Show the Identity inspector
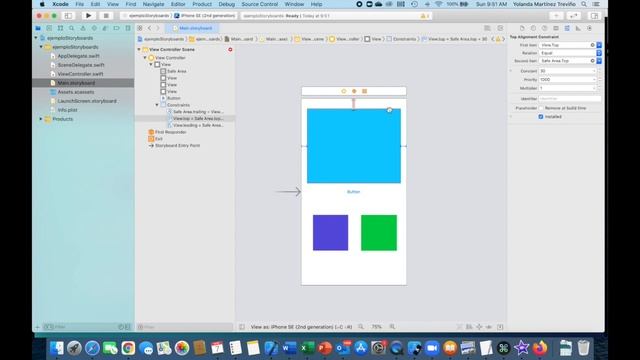Image resolution: width=640 pixels, height=360 pixels. 556,28
